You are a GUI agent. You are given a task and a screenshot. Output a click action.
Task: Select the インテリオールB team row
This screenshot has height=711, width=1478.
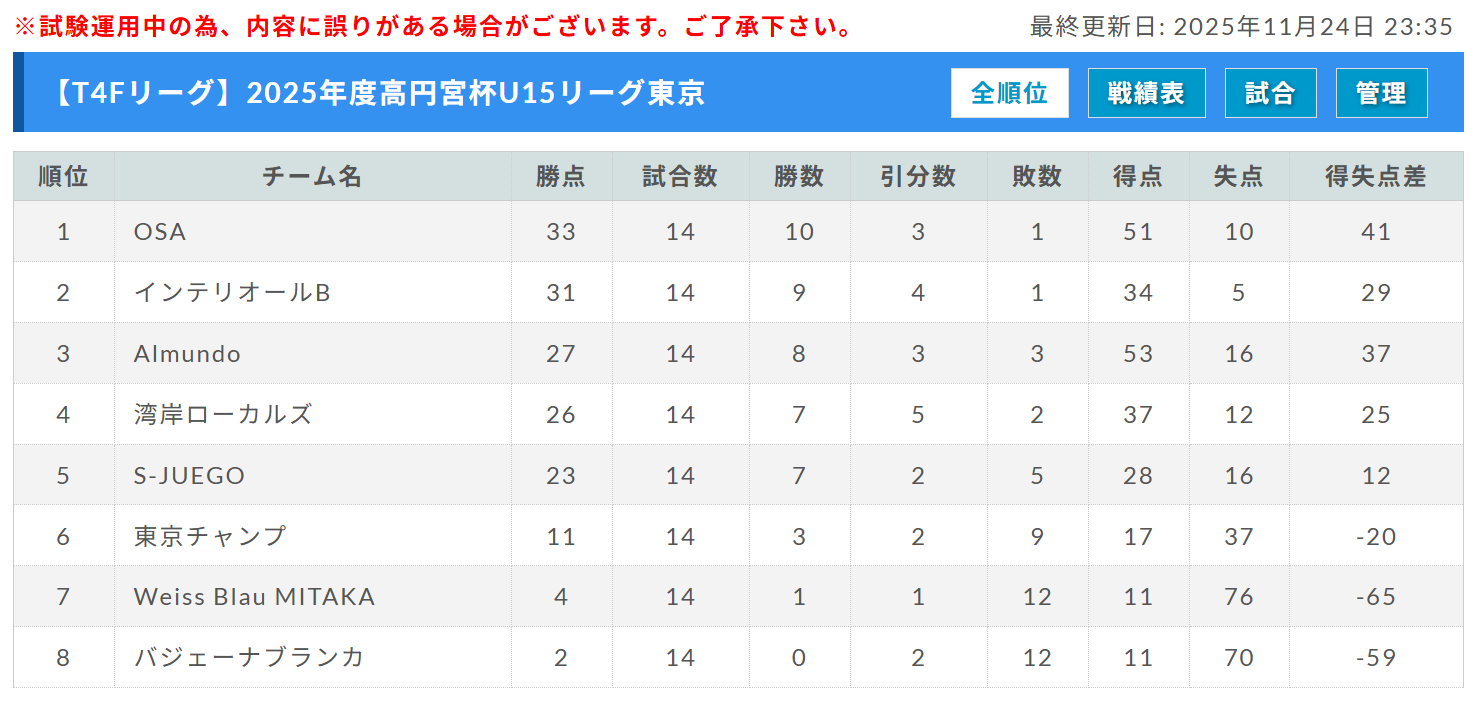[232, 293]
